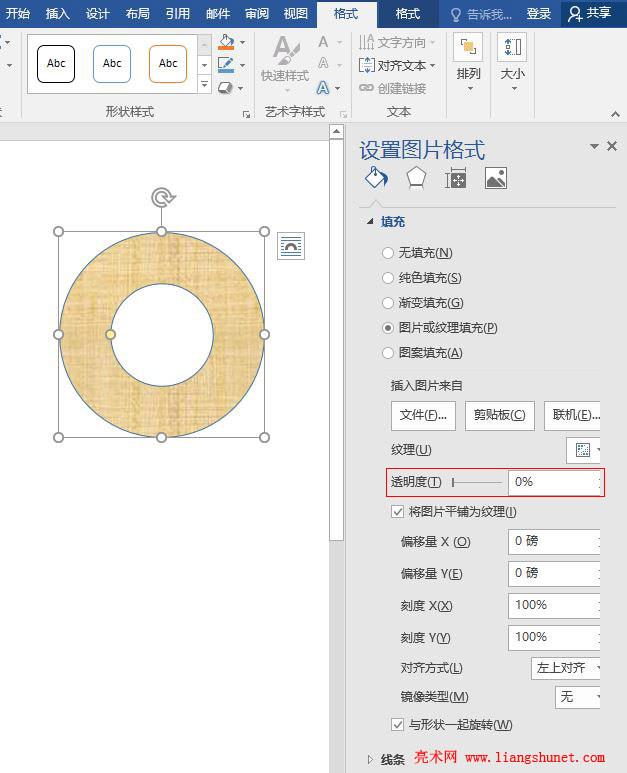
Task: Open the Design (设计) ribbon tab
Action: 97,14
